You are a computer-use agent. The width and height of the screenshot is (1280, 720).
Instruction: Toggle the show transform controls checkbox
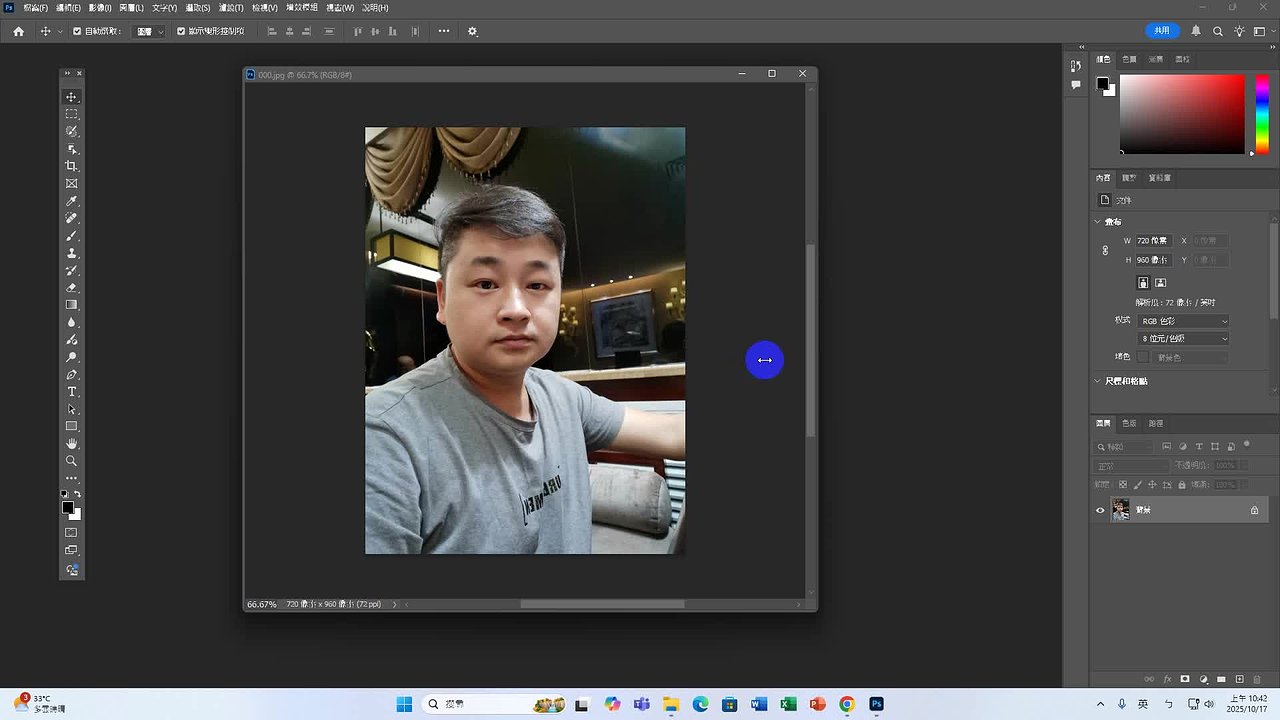(181, 31)
